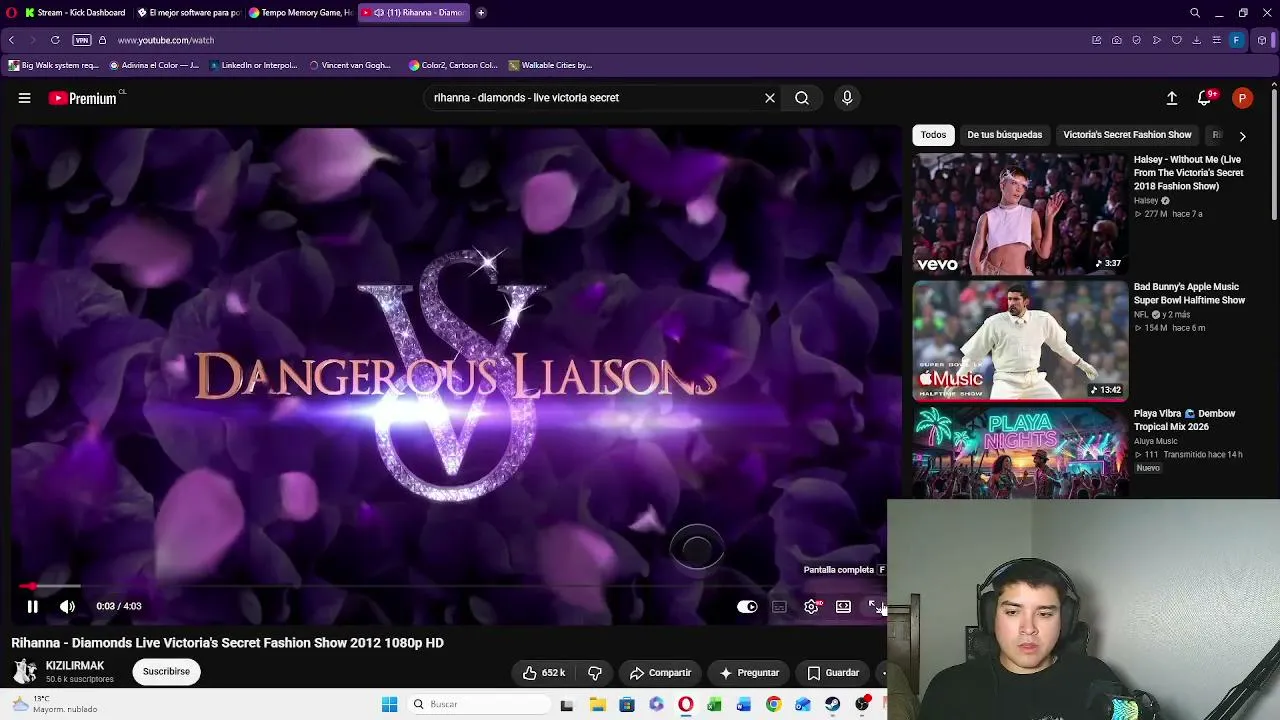This screenshot has height=720, width=1280.
Task: Open Windows Start menu
Action: (x=389, y=704)
